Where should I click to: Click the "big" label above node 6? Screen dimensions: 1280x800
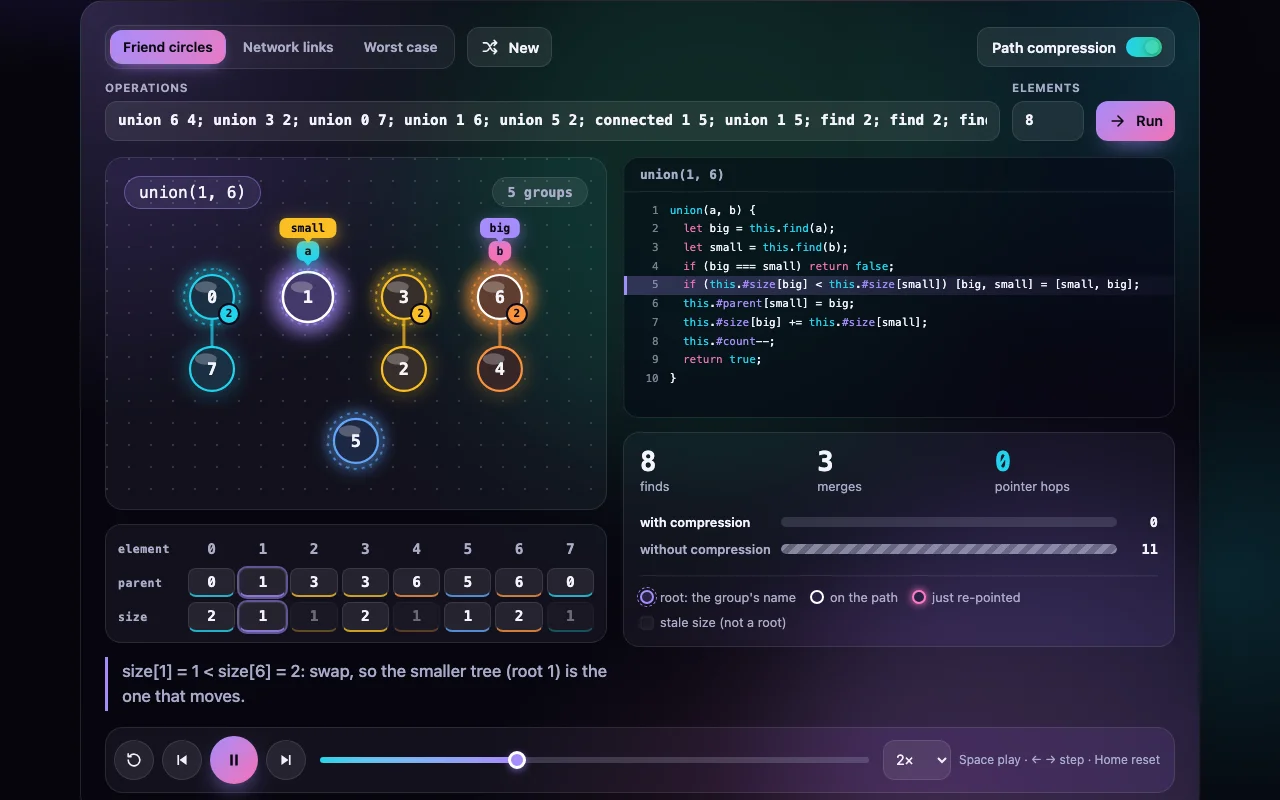click(500, 228)
